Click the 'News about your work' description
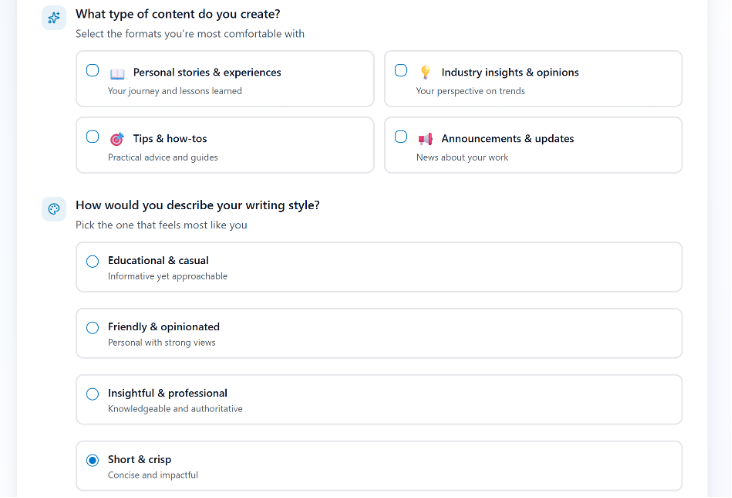 click(462, 158)
